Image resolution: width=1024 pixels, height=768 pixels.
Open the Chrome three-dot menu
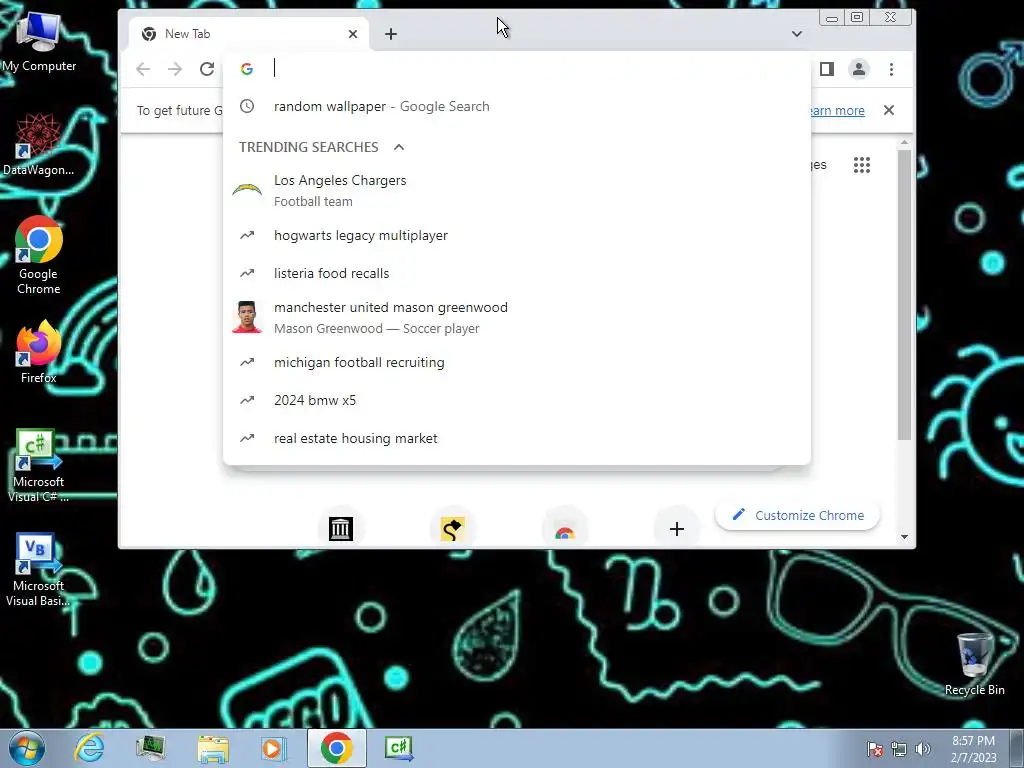[891, 69]
